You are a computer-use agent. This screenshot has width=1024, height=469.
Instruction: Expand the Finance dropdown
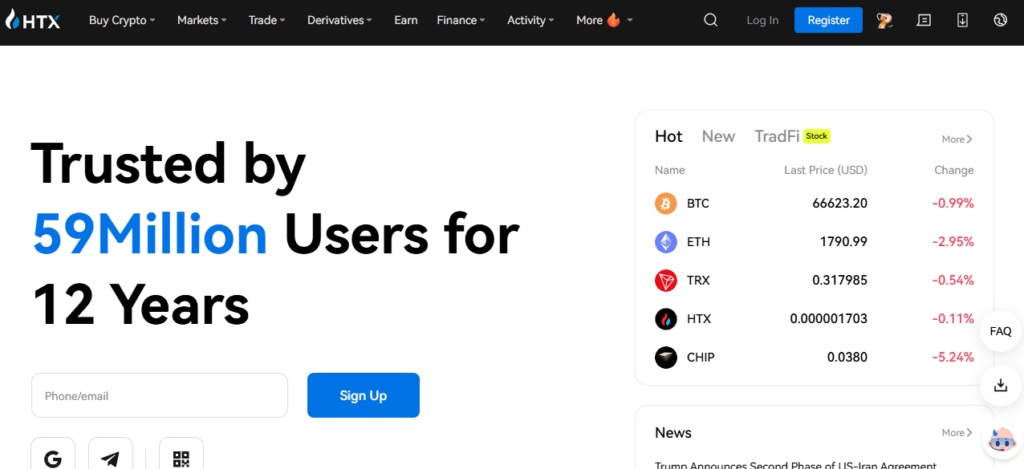461,20
